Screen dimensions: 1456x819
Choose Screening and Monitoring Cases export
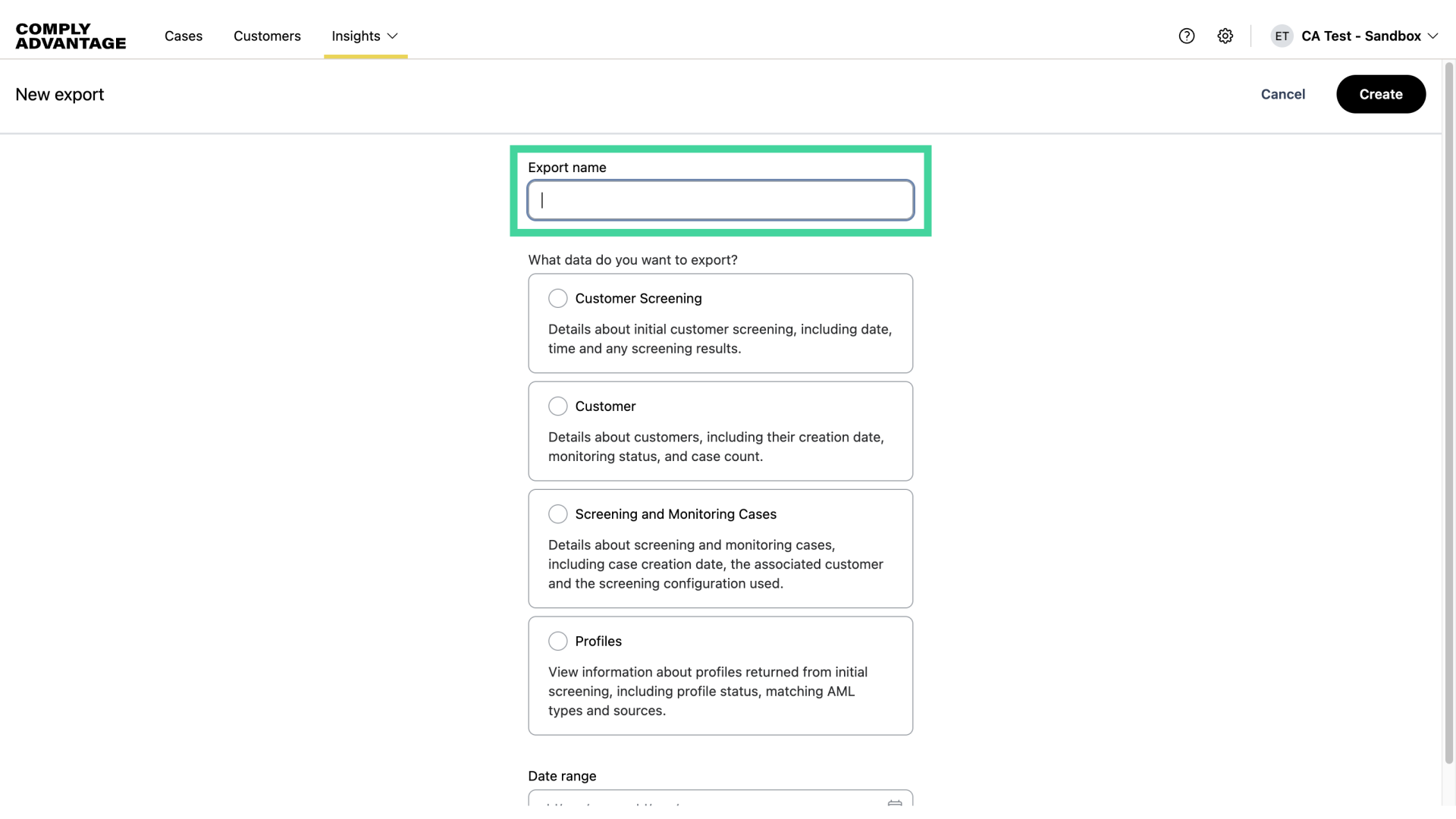pos(557,513)
